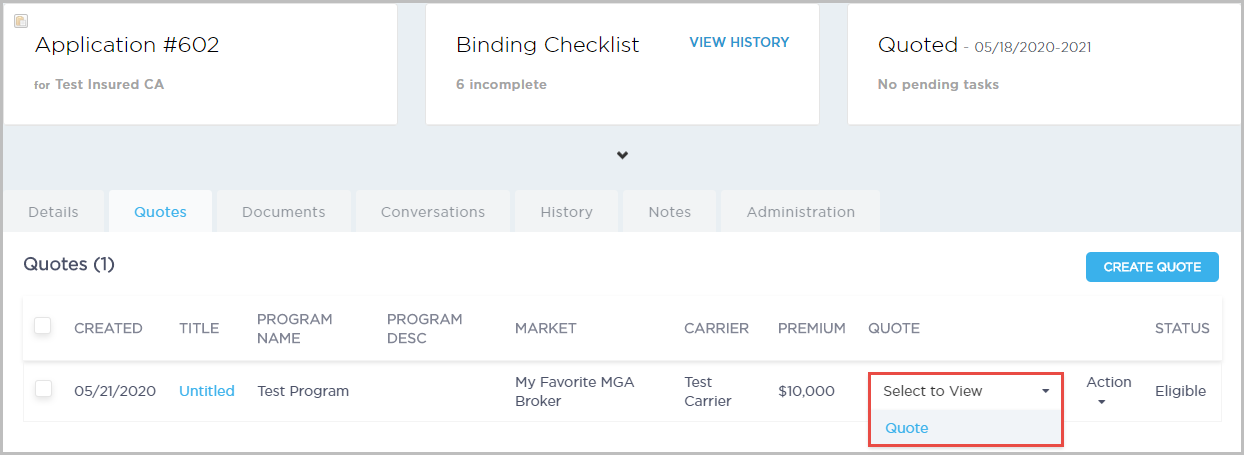
Task: Open VIEW HISTORY link in Binding Checklist
Action: (739, 43)
